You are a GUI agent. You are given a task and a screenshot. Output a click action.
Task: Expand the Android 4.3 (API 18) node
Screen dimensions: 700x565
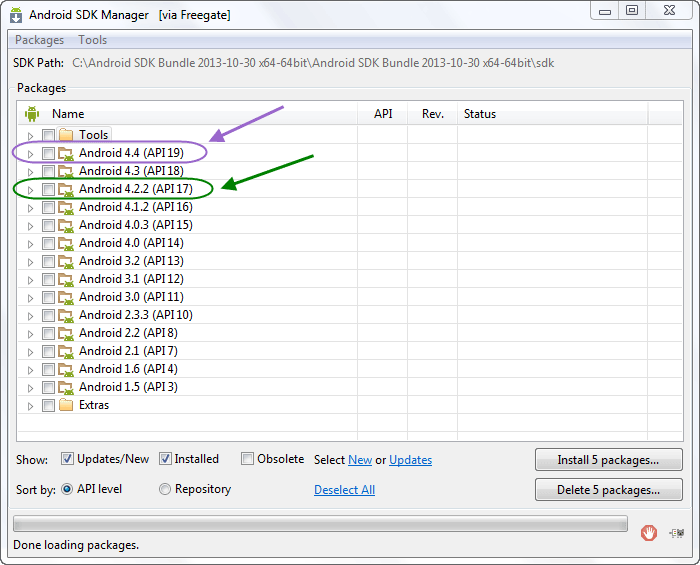(x=30, y=172)
